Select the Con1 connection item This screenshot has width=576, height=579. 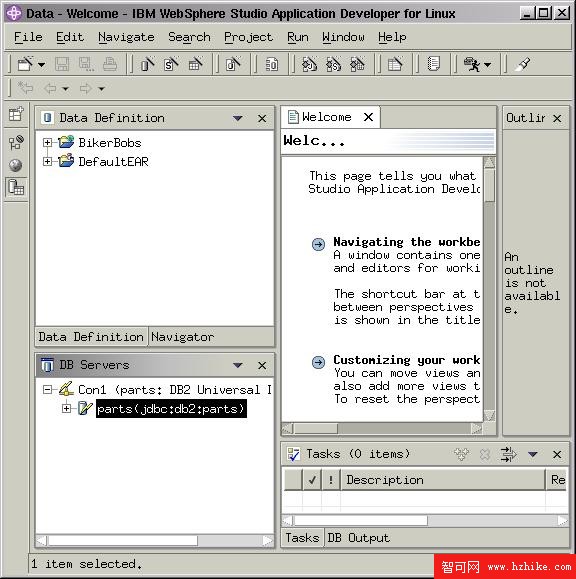coord(175,390)
